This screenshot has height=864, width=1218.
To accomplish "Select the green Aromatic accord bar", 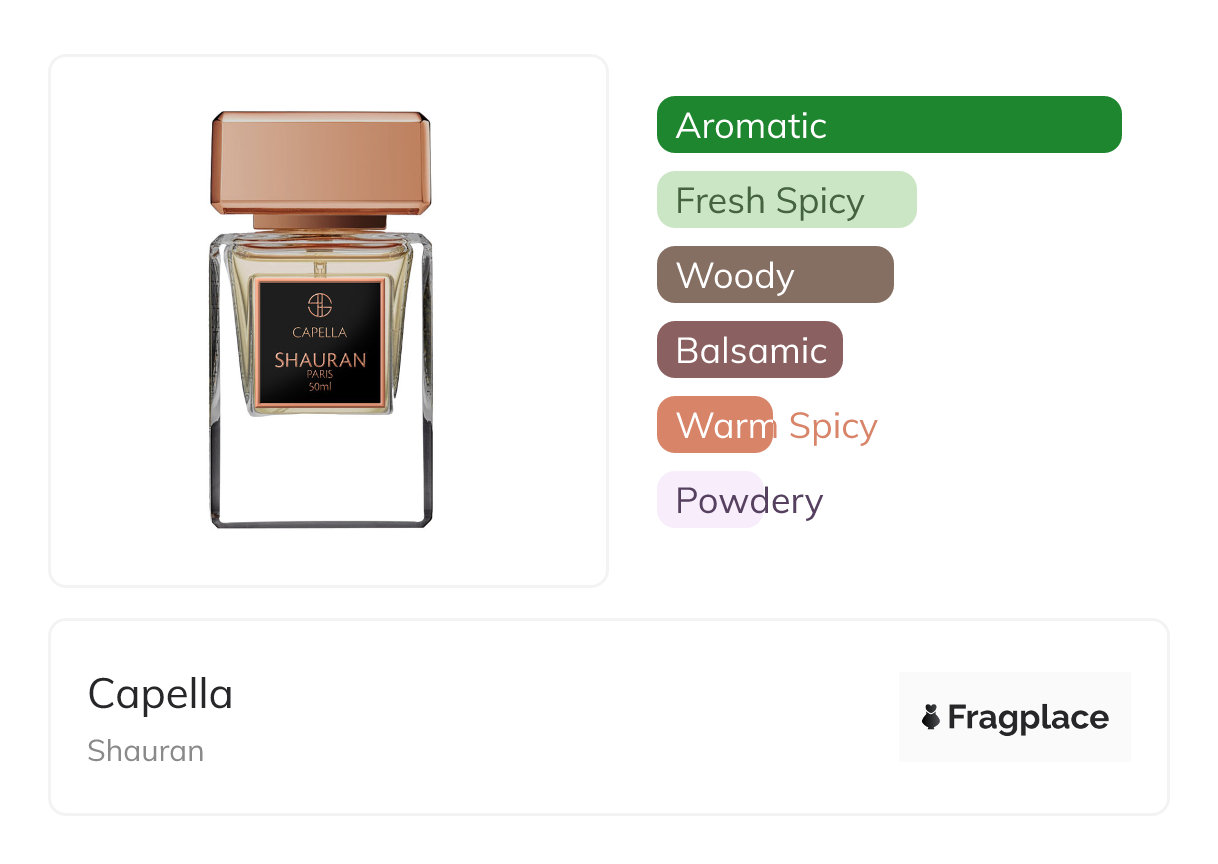I will pyautogui.click(x=888, y=125).
